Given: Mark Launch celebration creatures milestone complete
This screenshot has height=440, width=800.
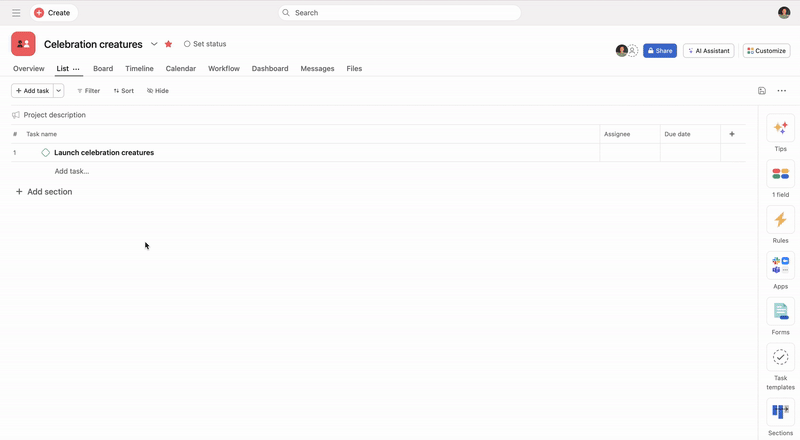Looking at the screenshot, I should (x=45, y=153).
